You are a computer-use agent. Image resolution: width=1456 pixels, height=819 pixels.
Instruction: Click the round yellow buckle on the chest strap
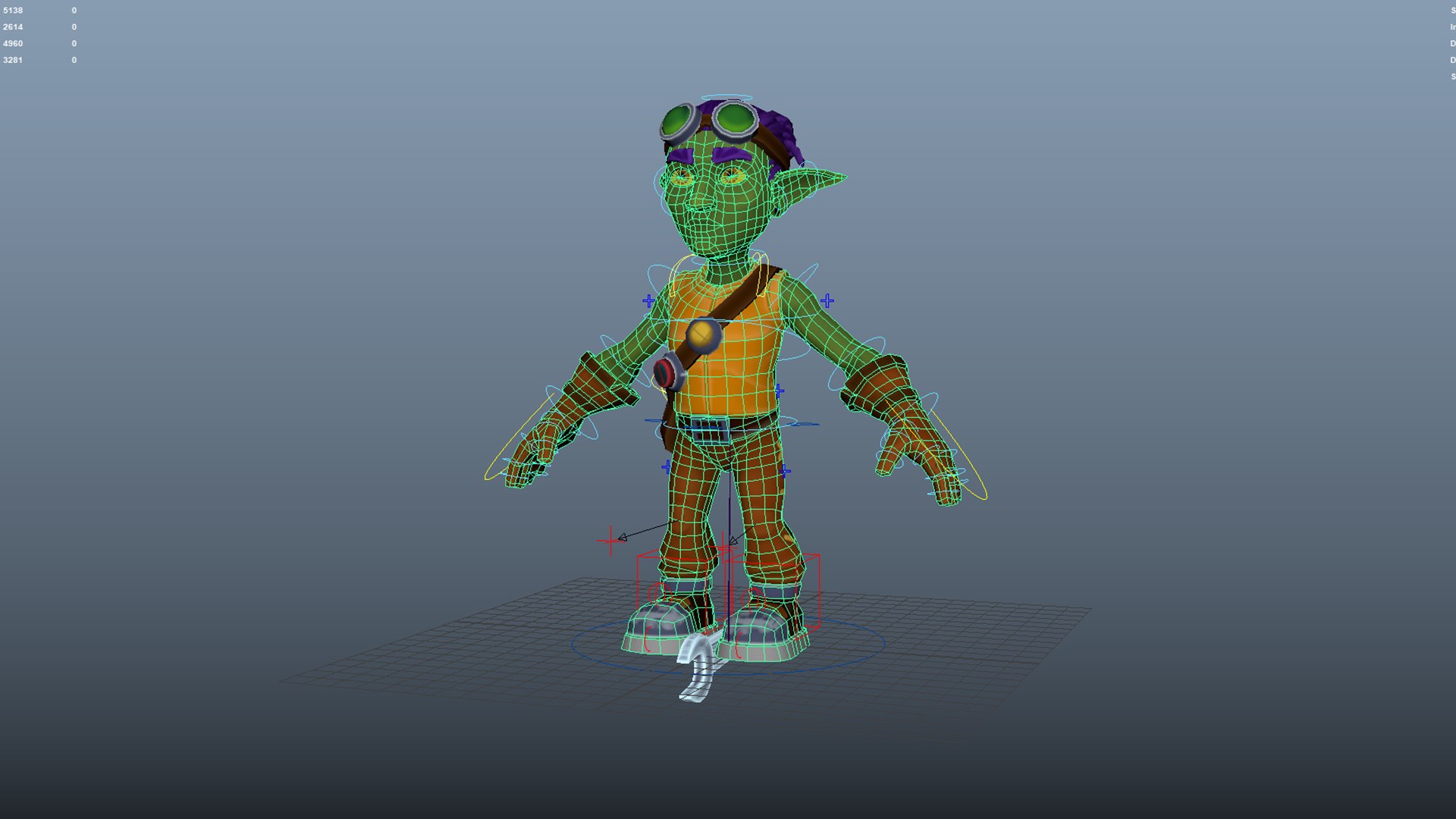pyautogui.click(x=703, y=334)
